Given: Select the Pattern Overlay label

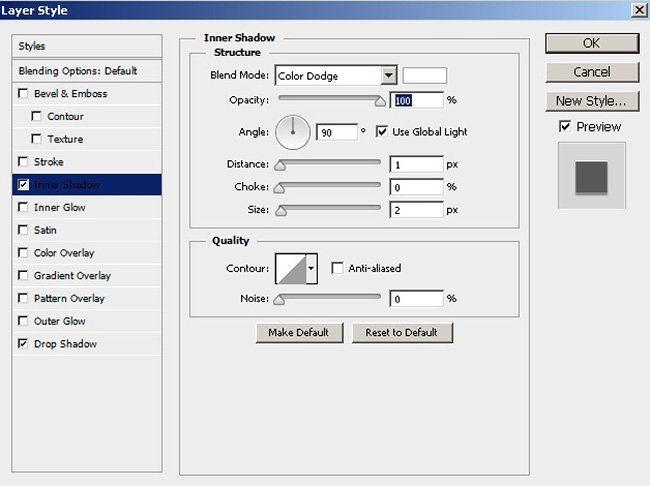Looking at the screenshot, I should [x=69, y=299].
